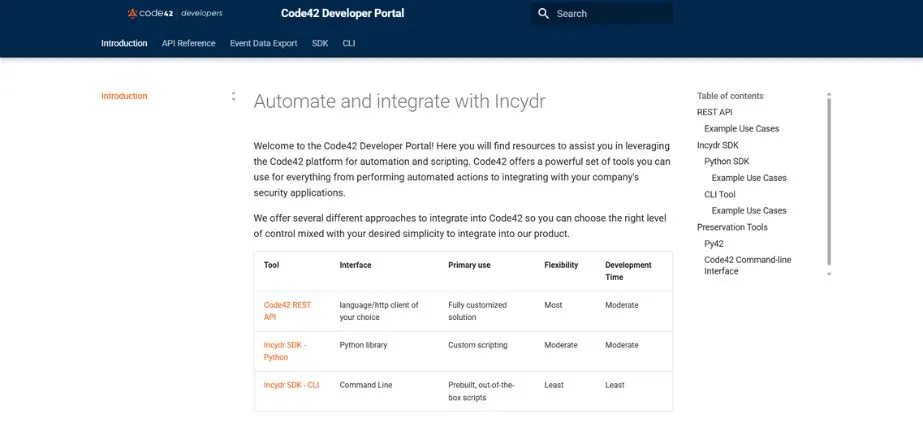Click the Code42 developers logo
Screen dimensions: 923x435
(175, 14)
